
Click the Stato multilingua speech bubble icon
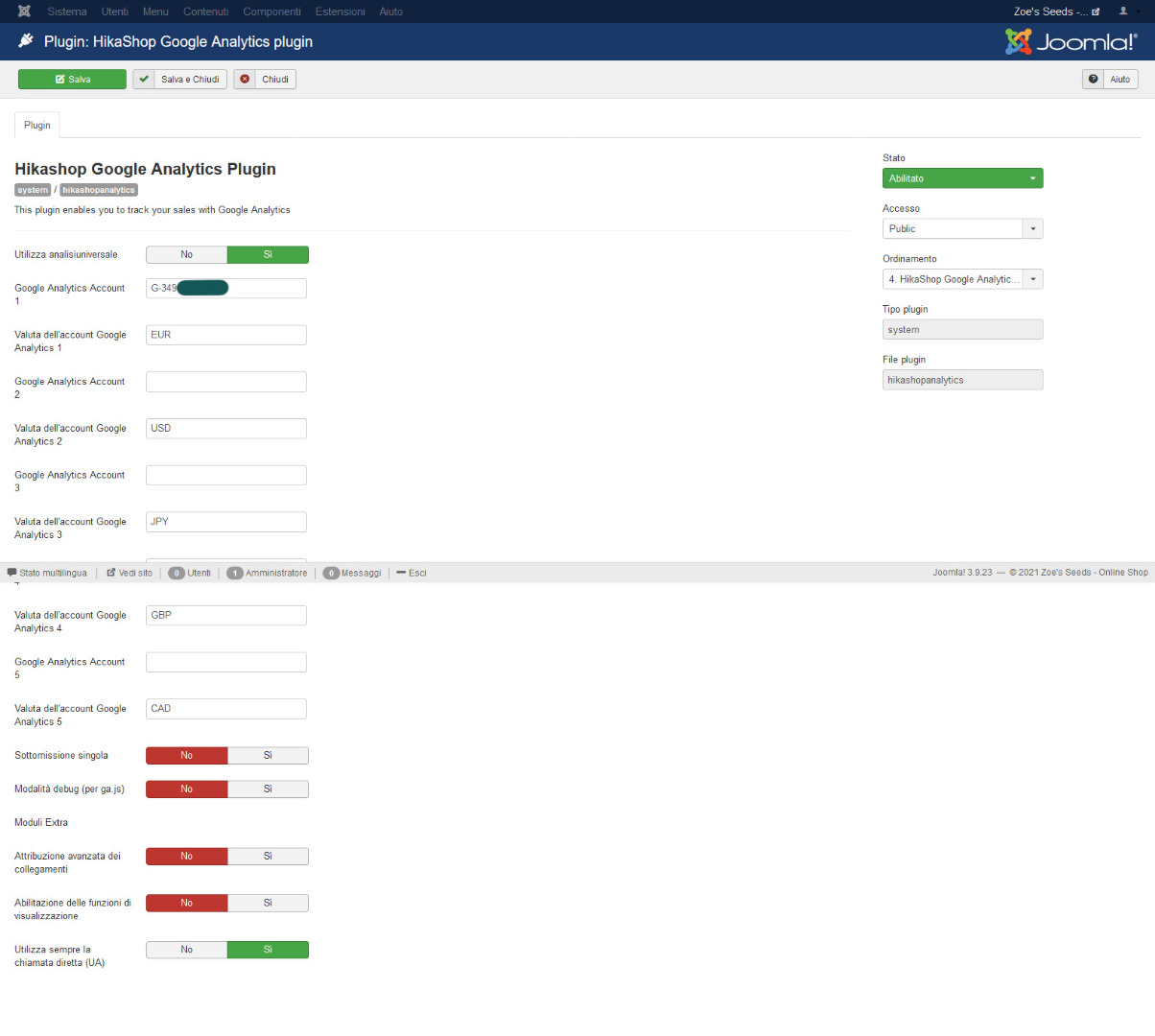[12, 573]
